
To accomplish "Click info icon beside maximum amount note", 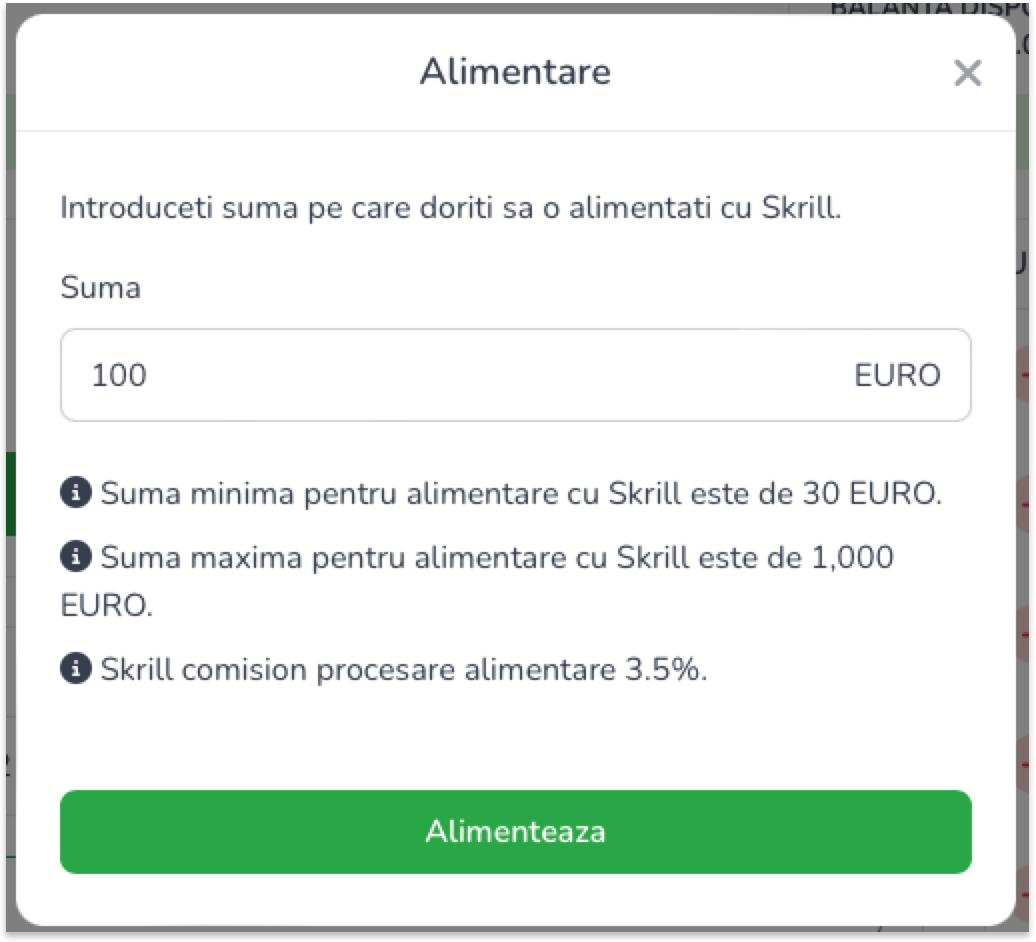I will pos(75,557).
